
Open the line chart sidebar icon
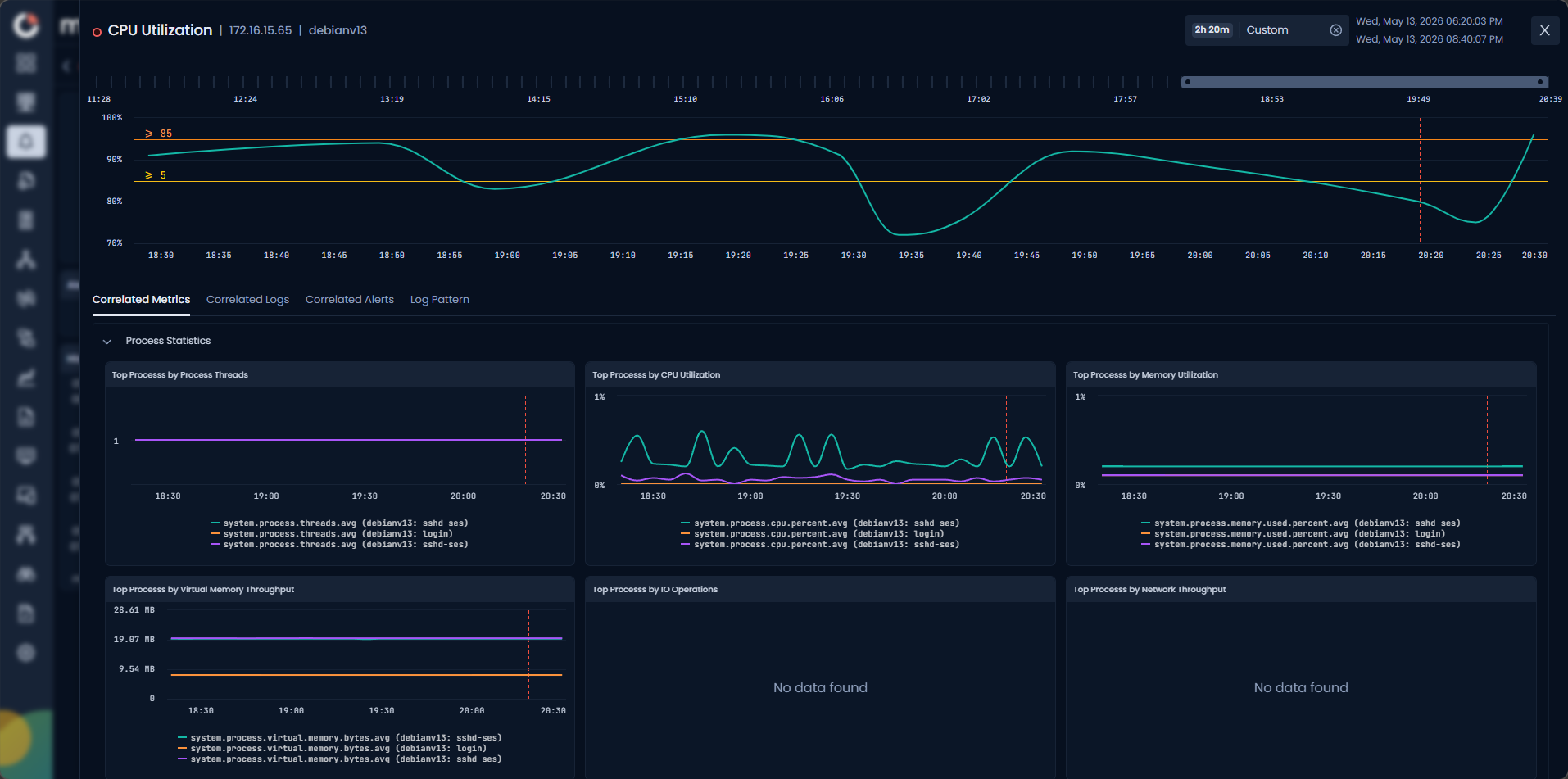click(x=26, y=378)
